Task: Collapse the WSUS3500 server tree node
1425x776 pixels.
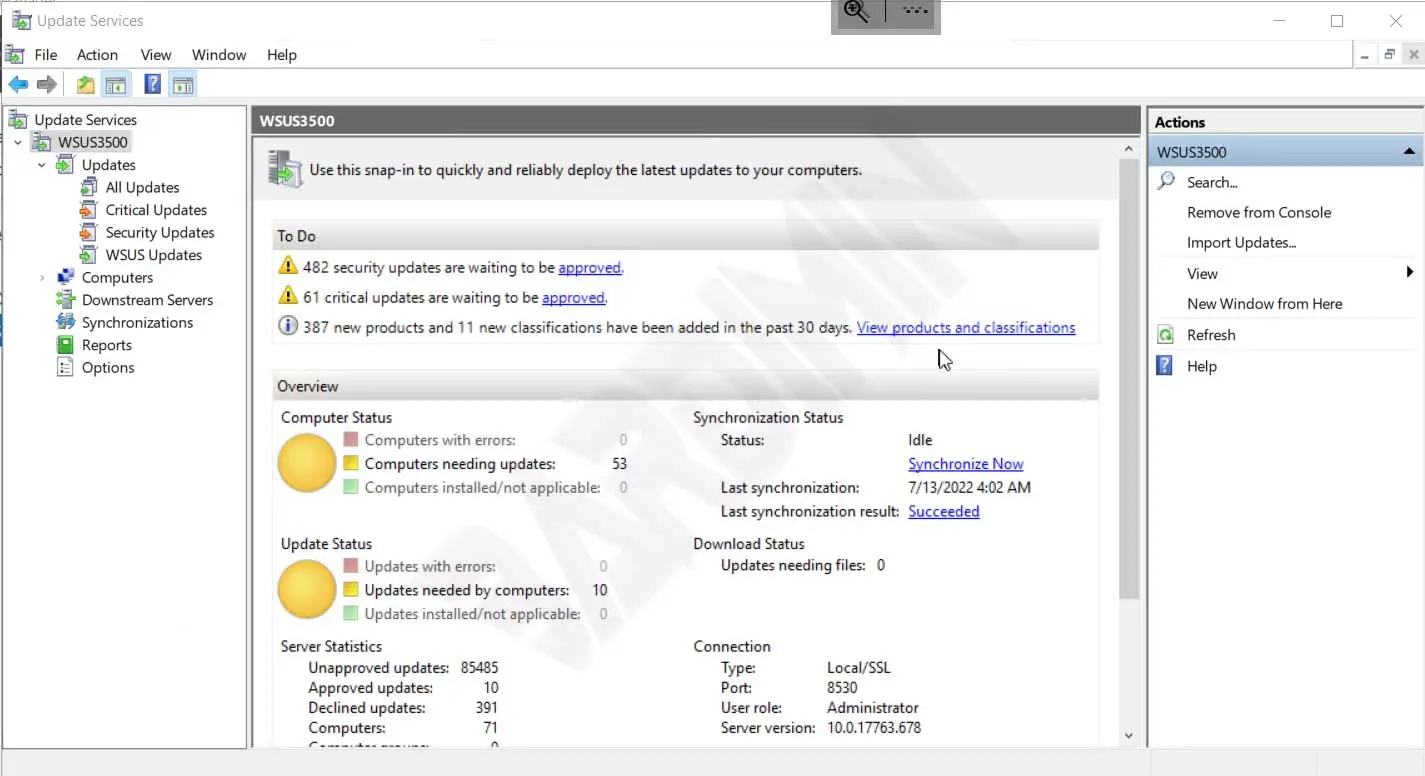Action: (18, 143)
